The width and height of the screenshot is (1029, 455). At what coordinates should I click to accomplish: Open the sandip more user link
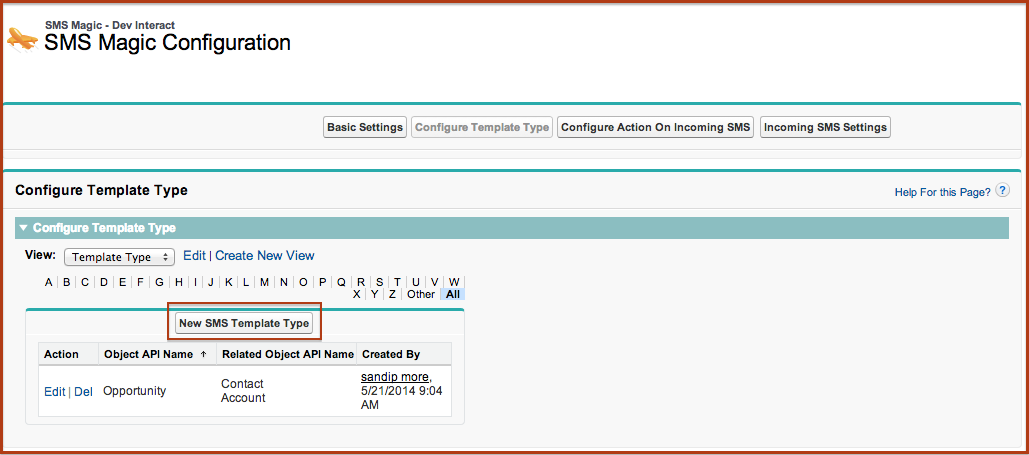coord(395,377)
